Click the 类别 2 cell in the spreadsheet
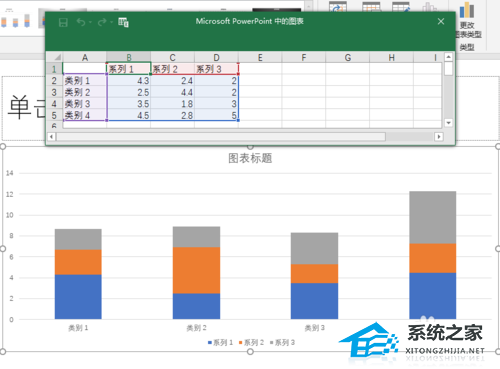The image size is (500, 369). (85, 92)
